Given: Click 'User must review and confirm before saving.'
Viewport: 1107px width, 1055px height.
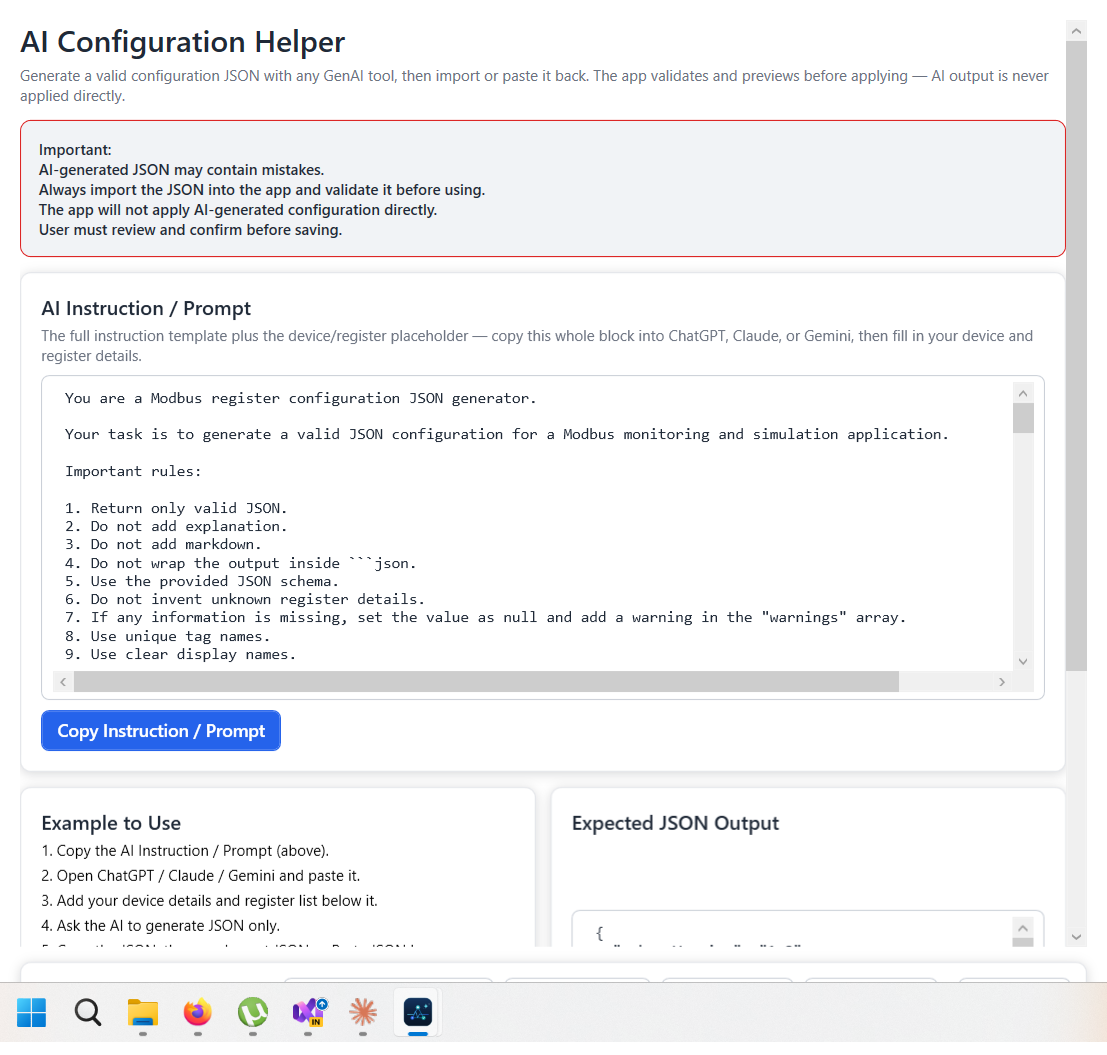Looking at the screenshot, I should (x=191, y=230).
